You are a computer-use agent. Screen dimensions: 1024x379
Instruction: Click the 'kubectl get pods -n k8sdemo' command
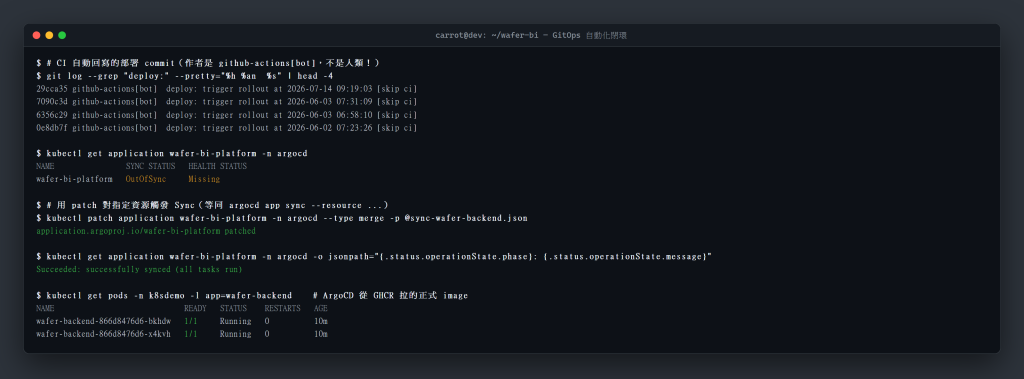164,296
